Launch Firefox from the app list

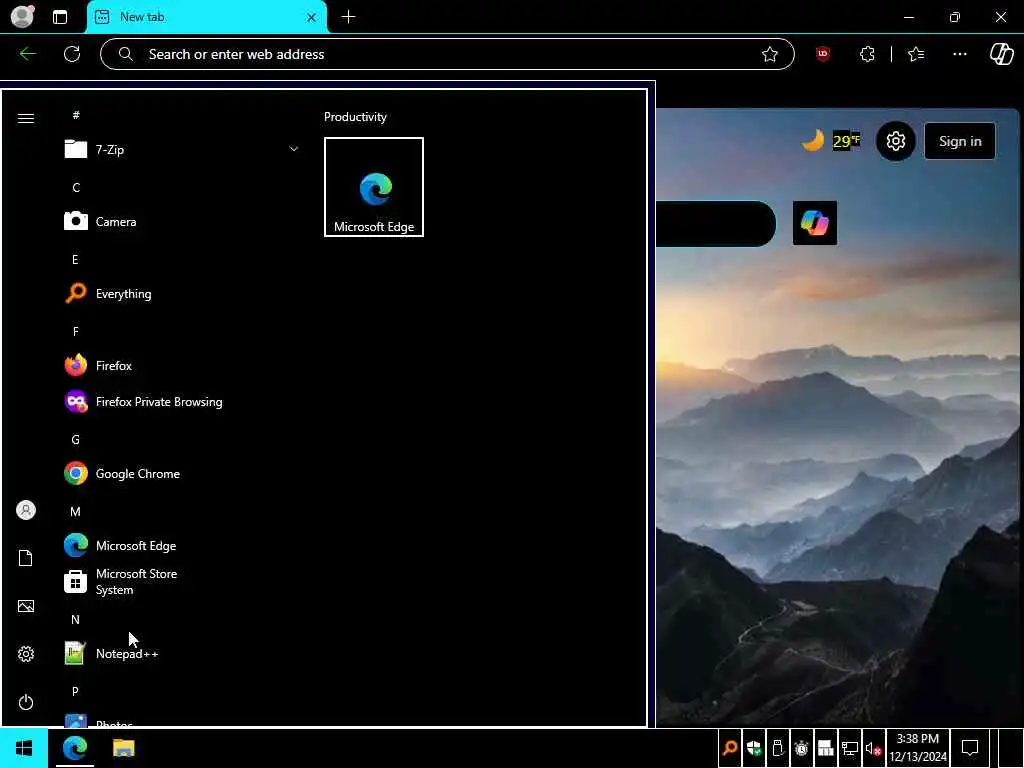pos(182,365)
